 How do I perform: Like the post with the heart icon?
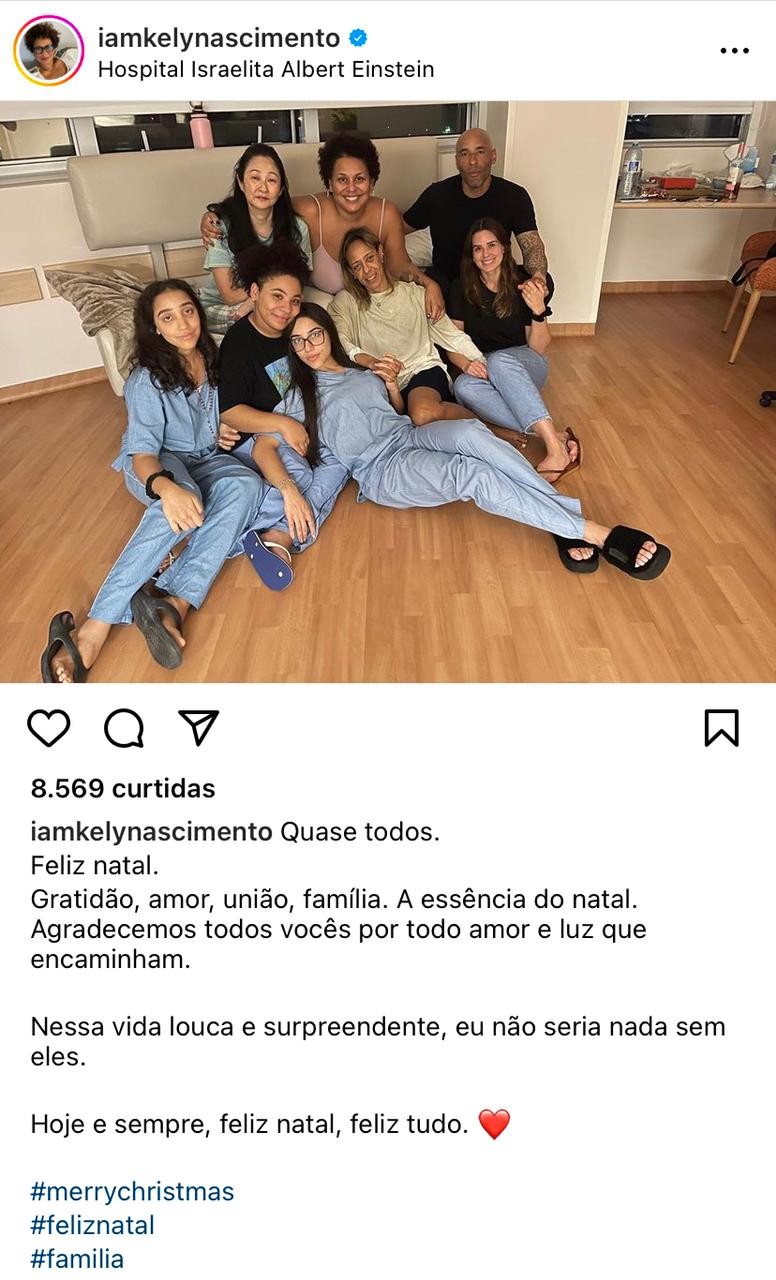48,728
